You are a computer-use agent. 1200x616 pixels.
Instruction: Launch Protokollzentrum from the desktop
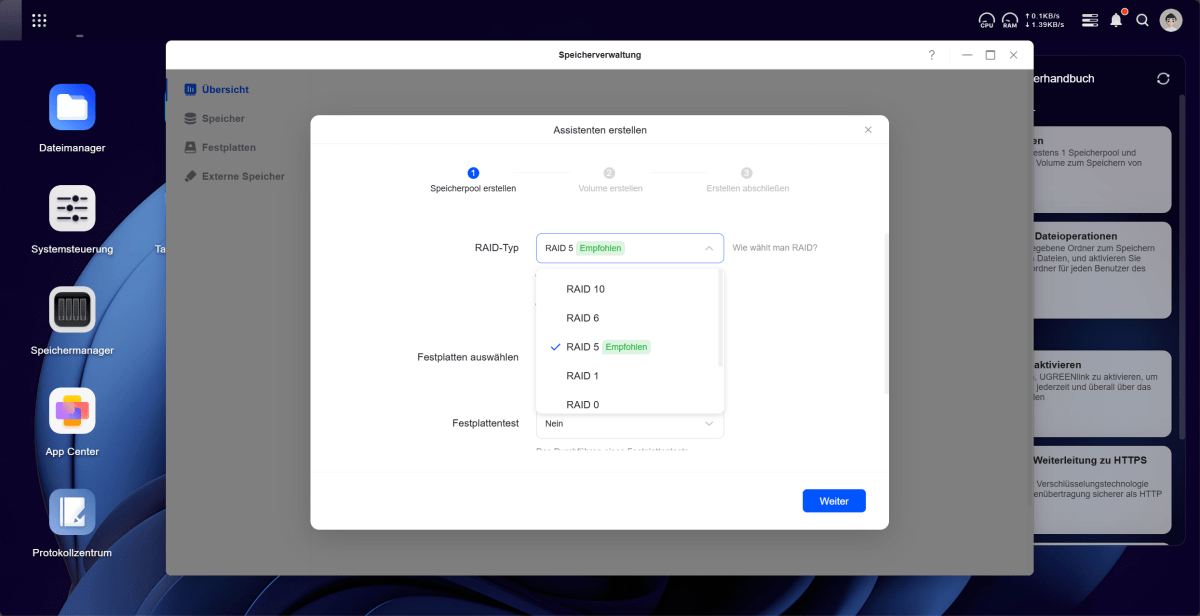(72, 523)
